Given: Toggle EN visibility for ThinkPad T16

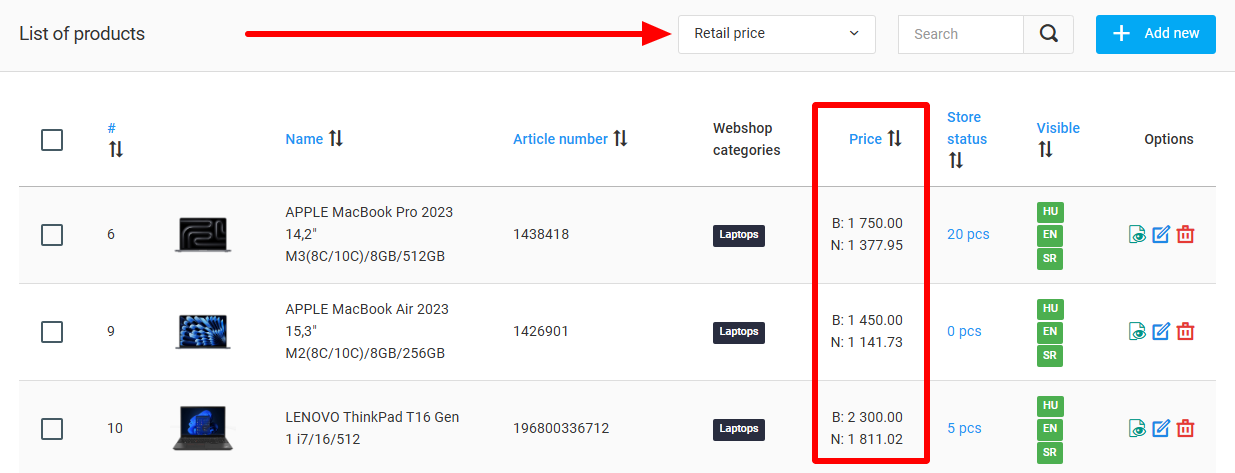Looking at the screenshot, I should point(1050,428).
